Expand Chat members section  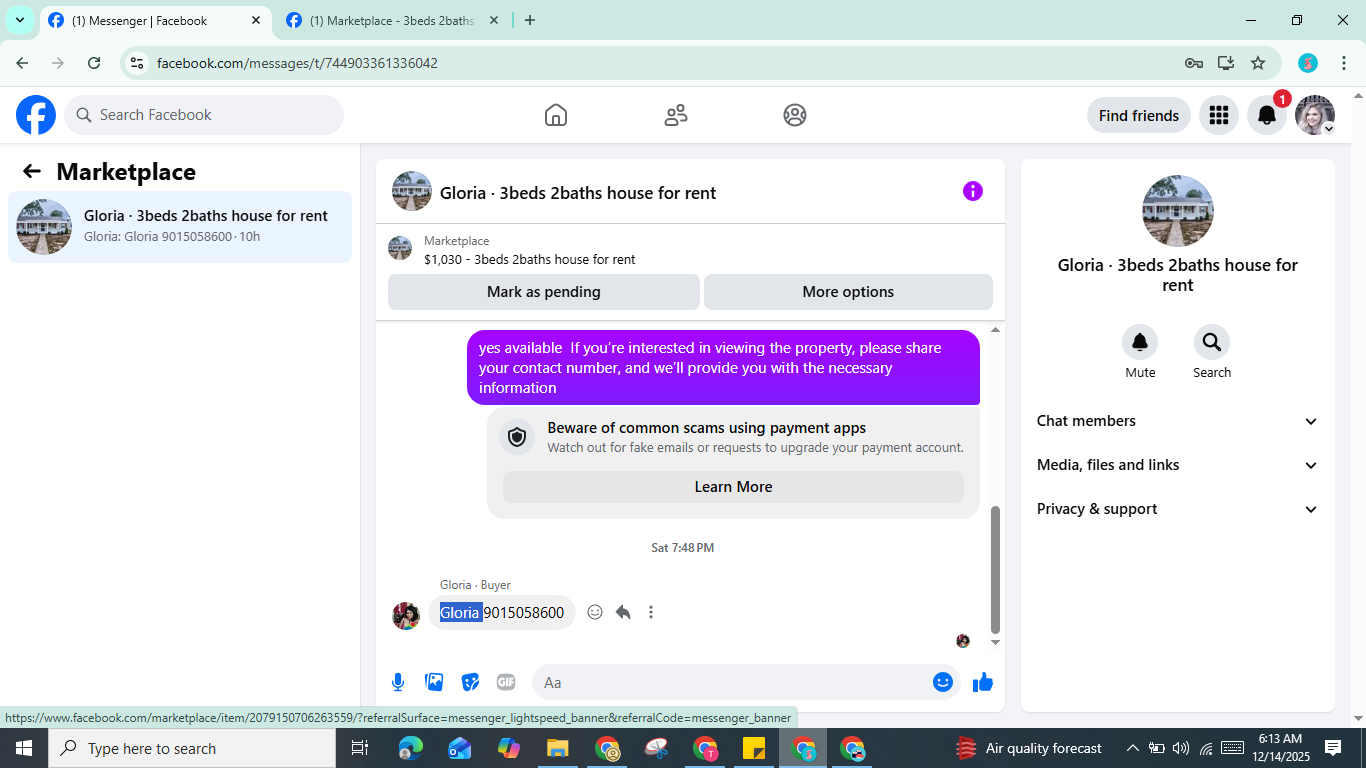point(1178,421)
